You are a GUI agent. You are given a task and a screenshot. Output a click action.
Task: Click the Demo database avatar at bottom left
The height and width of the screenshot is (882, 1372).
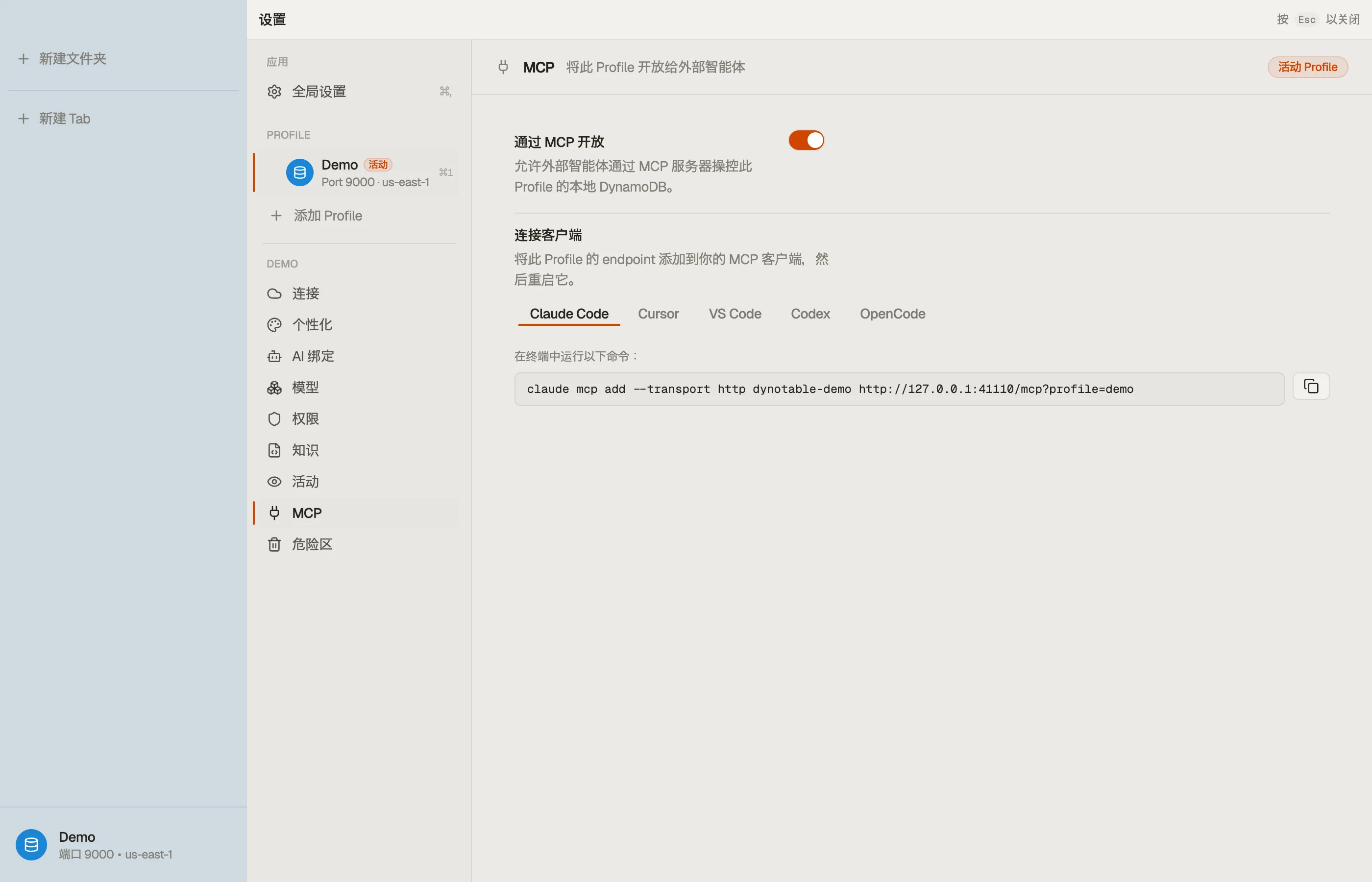point(31,845)
